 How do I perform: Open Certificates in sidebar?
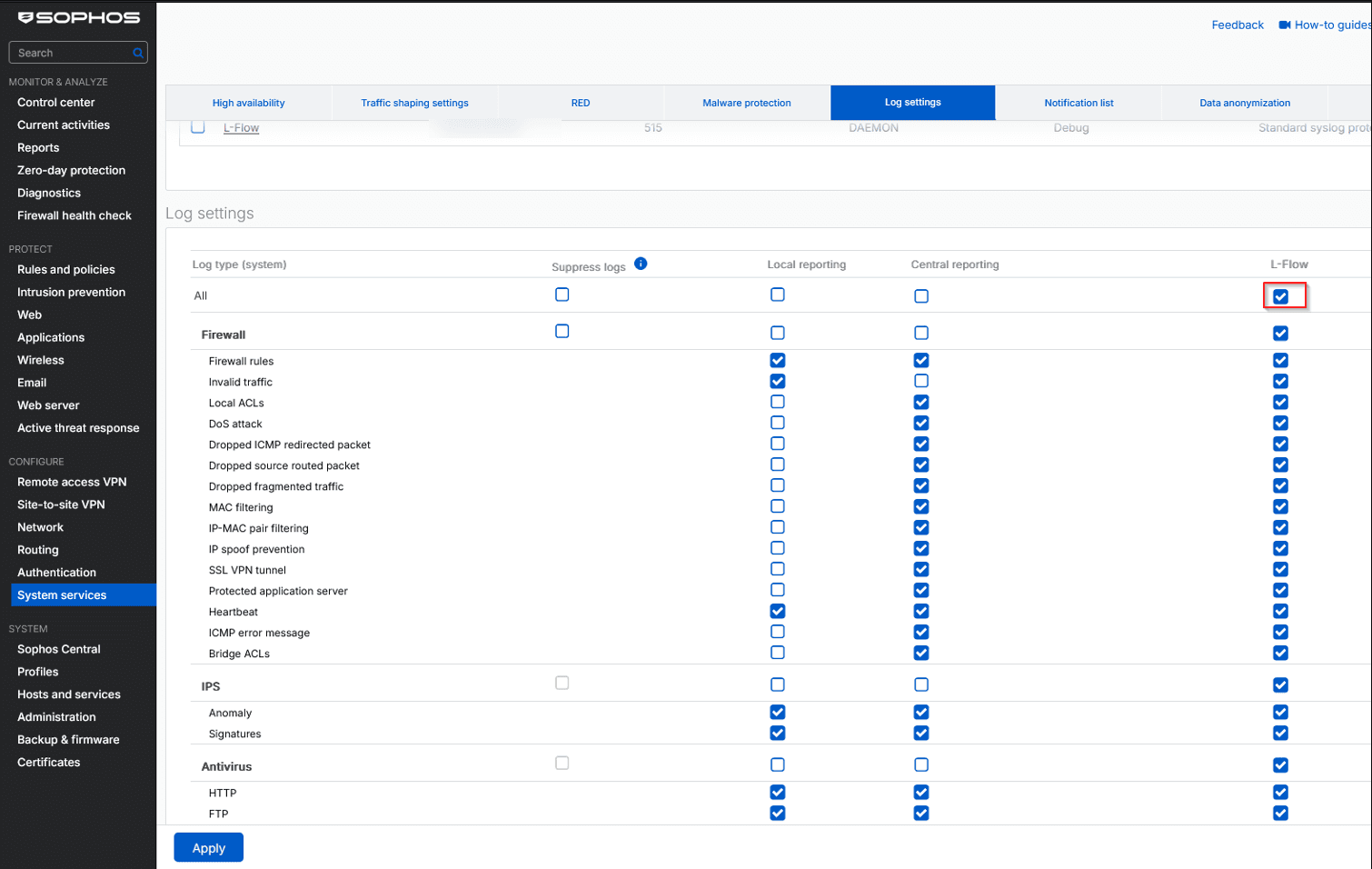pyautogui.click(x=49, y=763)
